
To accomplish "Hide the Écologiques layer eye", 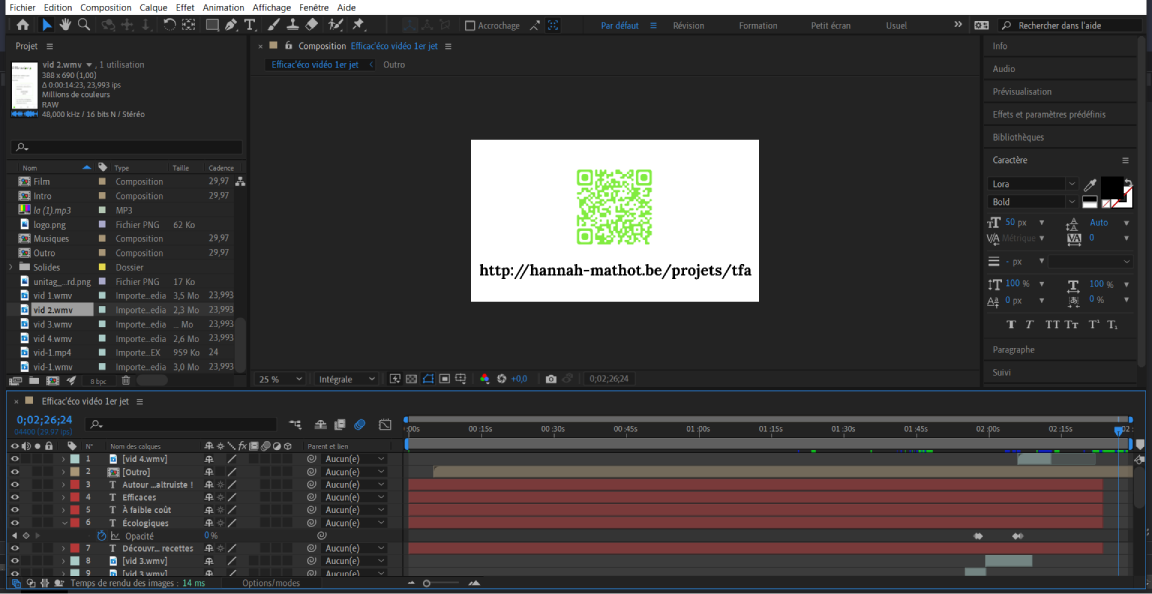I will [x=14, y=523].
